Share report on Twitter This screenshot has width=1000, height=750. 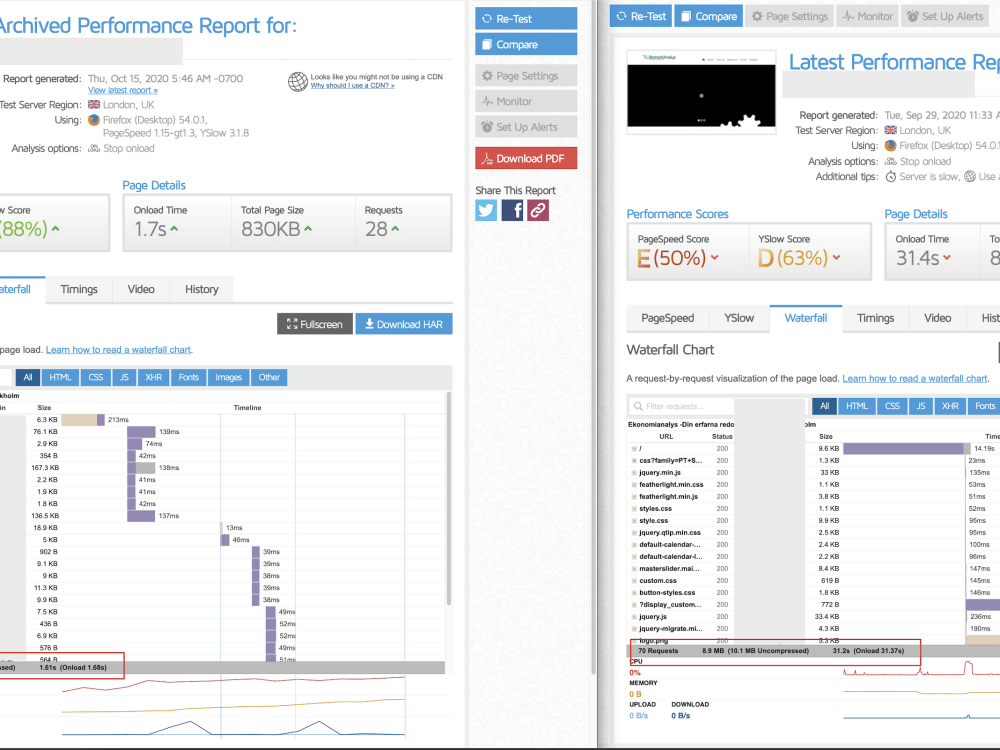[486, 210]
